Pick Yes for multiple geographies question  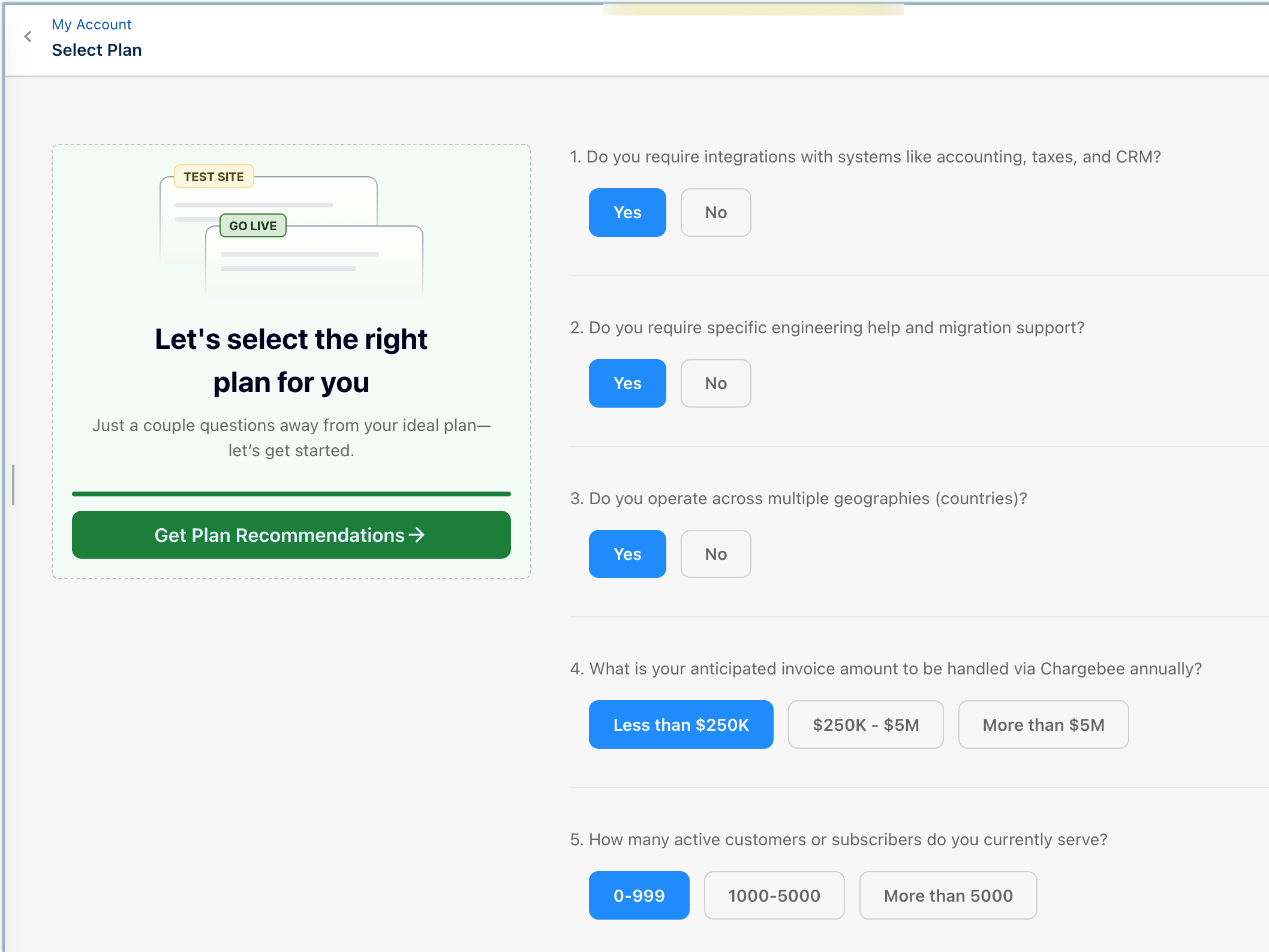[x=627, y=554]
